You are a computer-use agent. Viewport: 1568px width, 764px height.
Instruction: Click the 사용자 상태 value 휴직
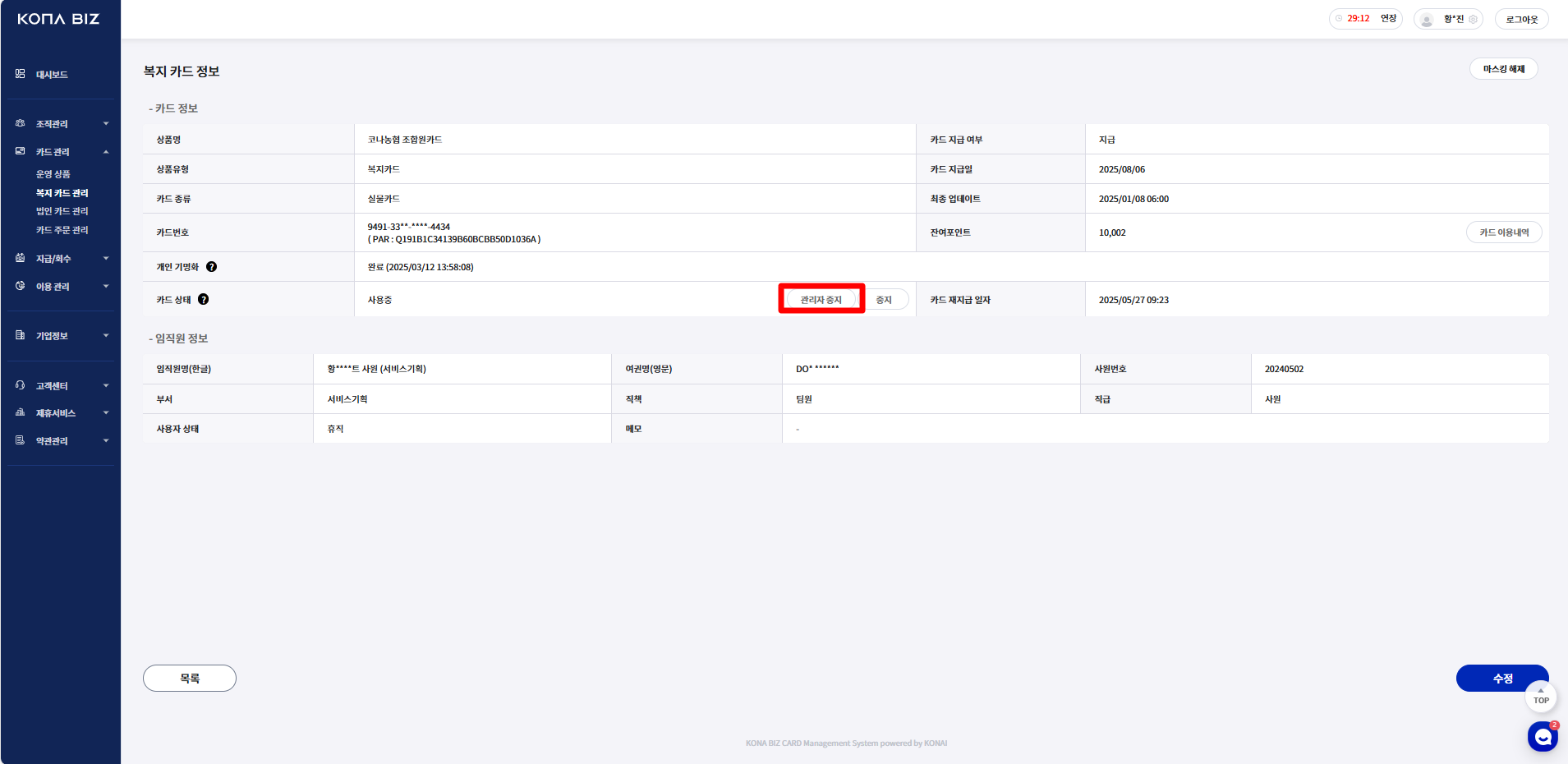click(335, 429)
